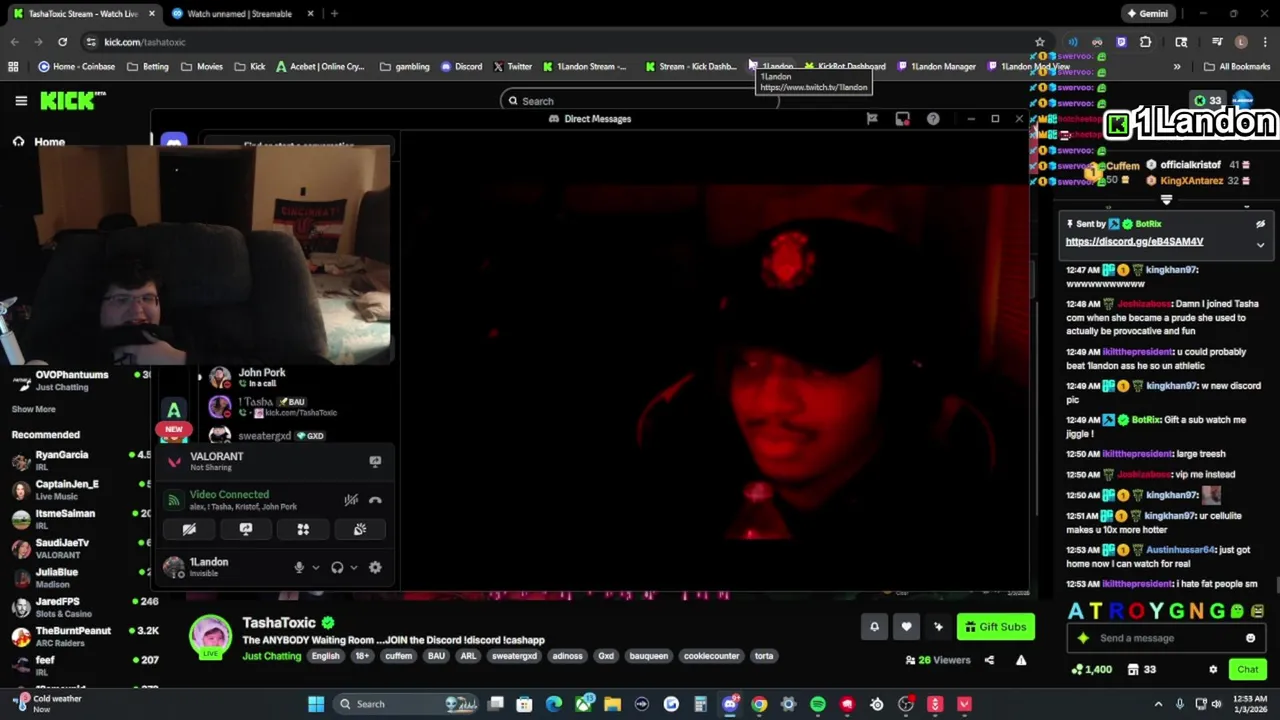Screen dimensions: 1280x720
Task: Open Discord soundboard button
Action: pyautogui.click(x=360, y=529)
